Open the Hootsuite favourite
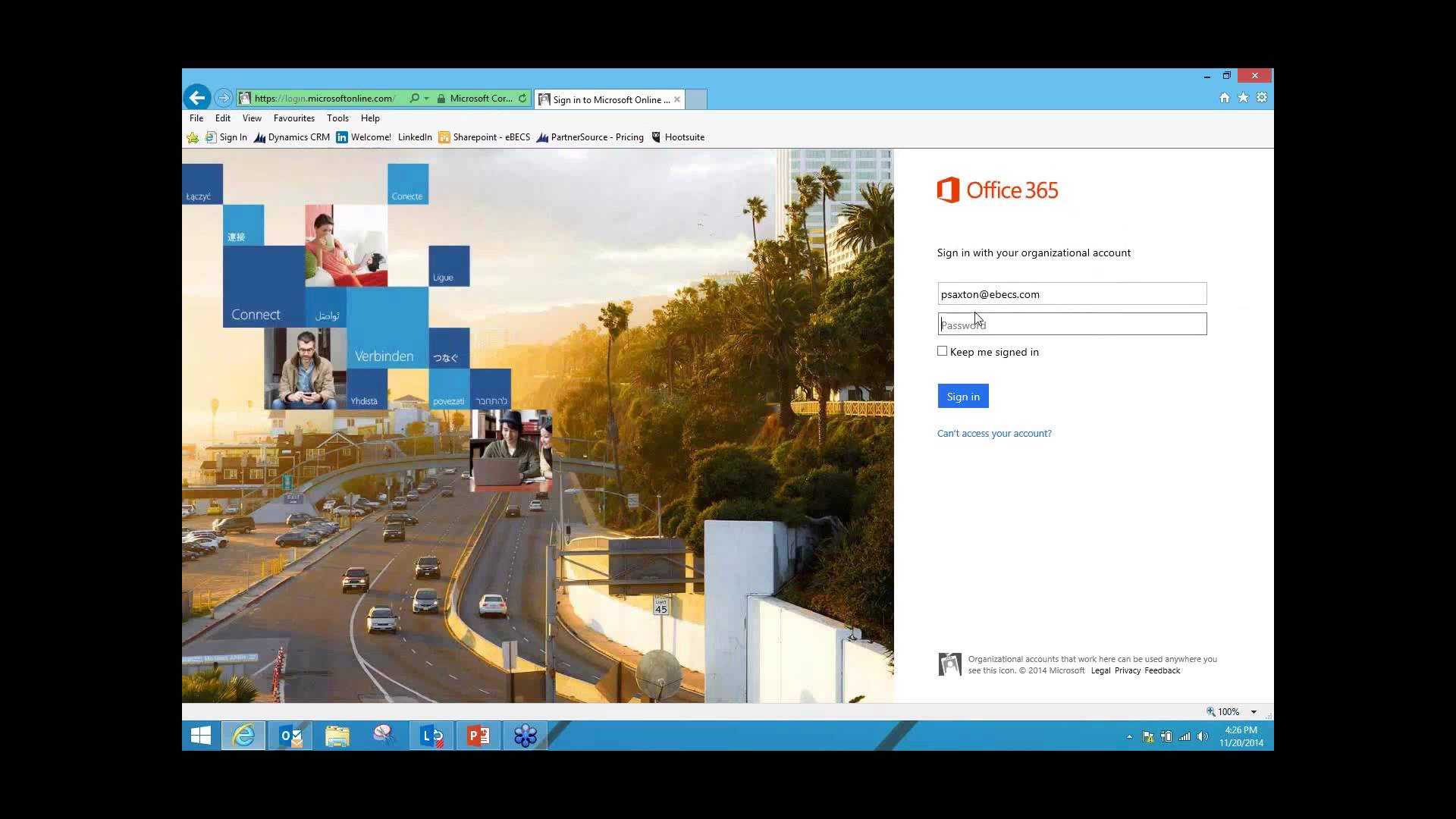Viewport: 1456px width, 819px height. click(x=678, y=137)
